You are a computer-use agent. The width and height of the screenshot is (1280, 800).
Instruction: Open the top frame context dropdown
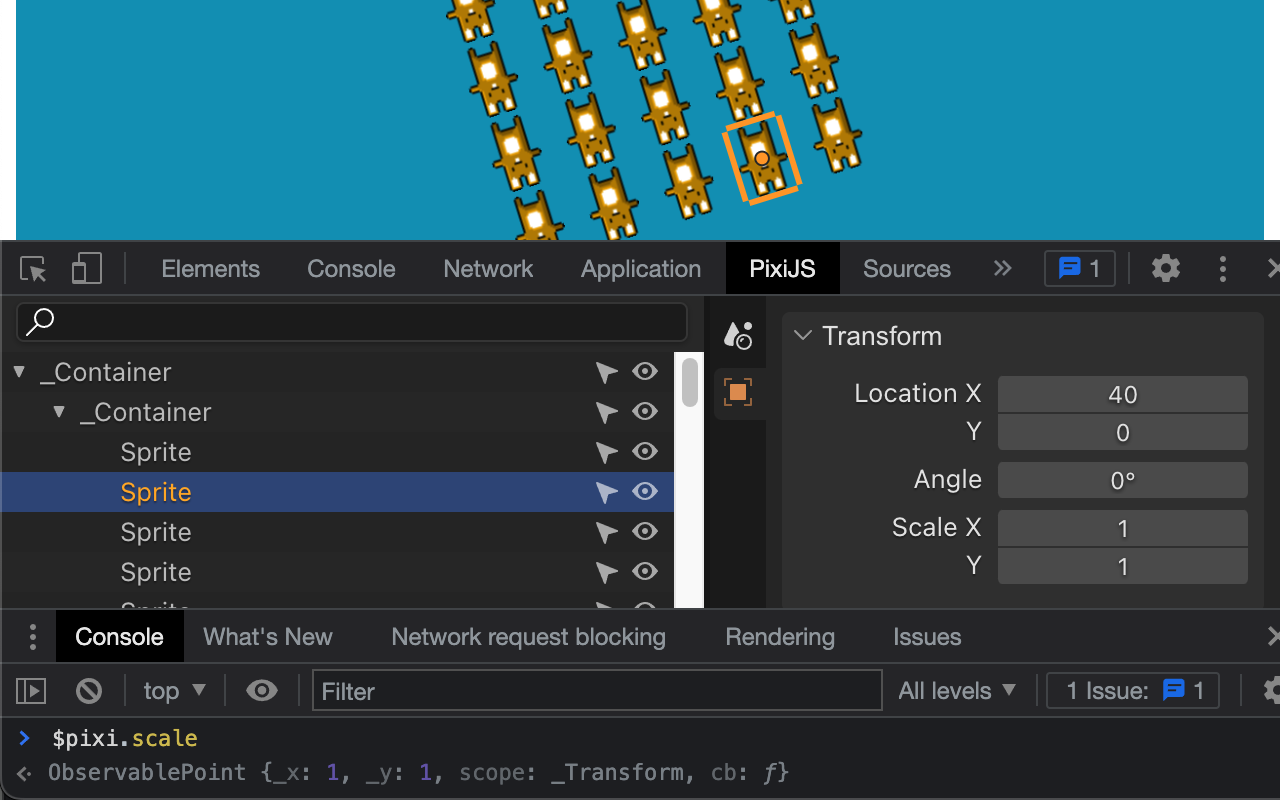[x=174, y=690]
